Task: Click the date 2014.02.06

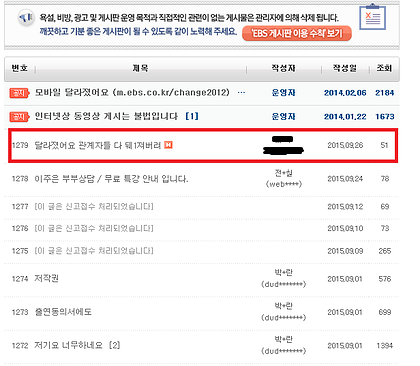Action: tap(345, 93)
